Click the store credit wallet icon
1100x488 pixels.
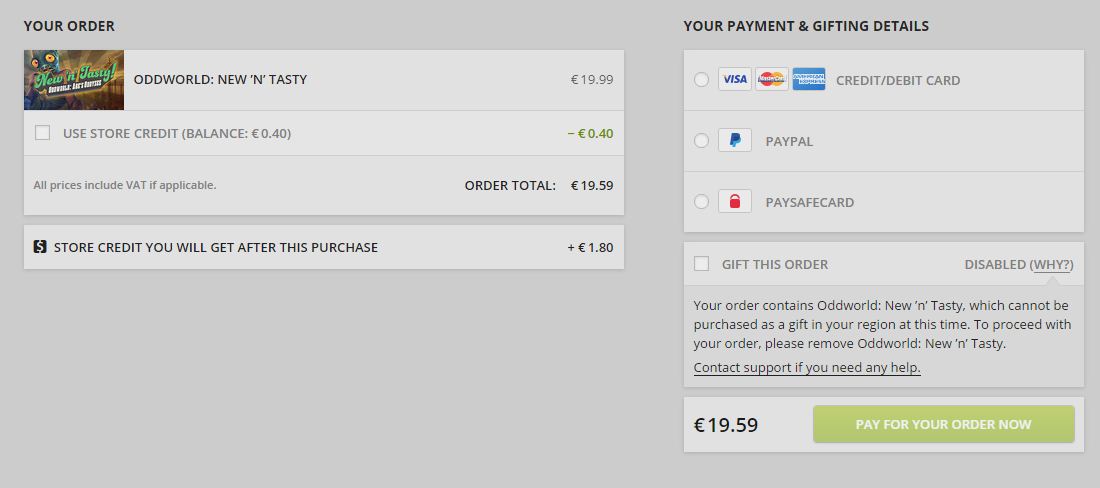tap(40, 247)
